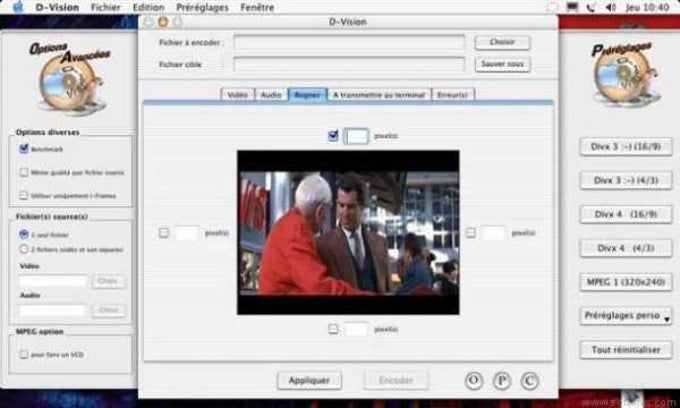The width and height of the screenshot is (680, 408).
Task: Click the bottom crop pixel field
Action: coord(356,329)
